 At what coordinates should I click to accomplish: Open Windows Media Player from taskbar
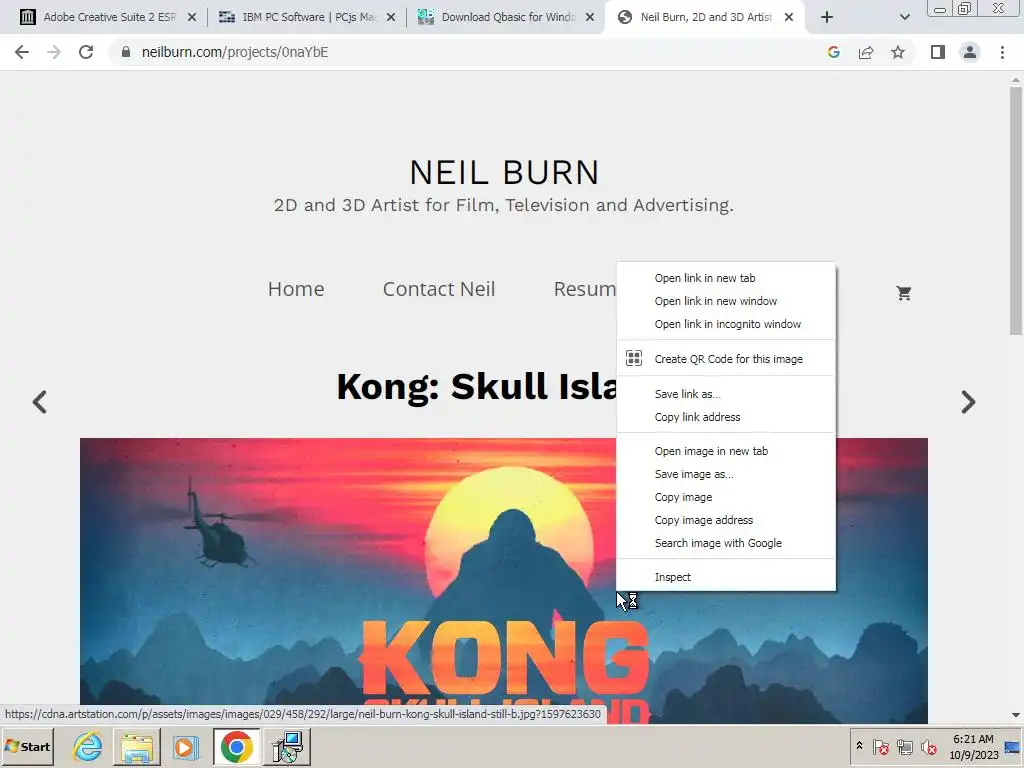[185, 746]
